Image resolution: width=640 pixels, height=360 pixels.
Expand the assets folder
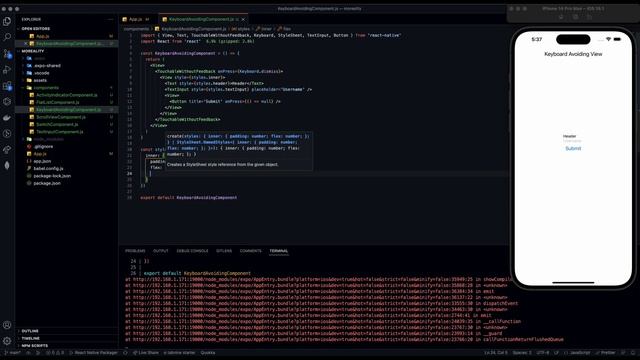(40, 80)
